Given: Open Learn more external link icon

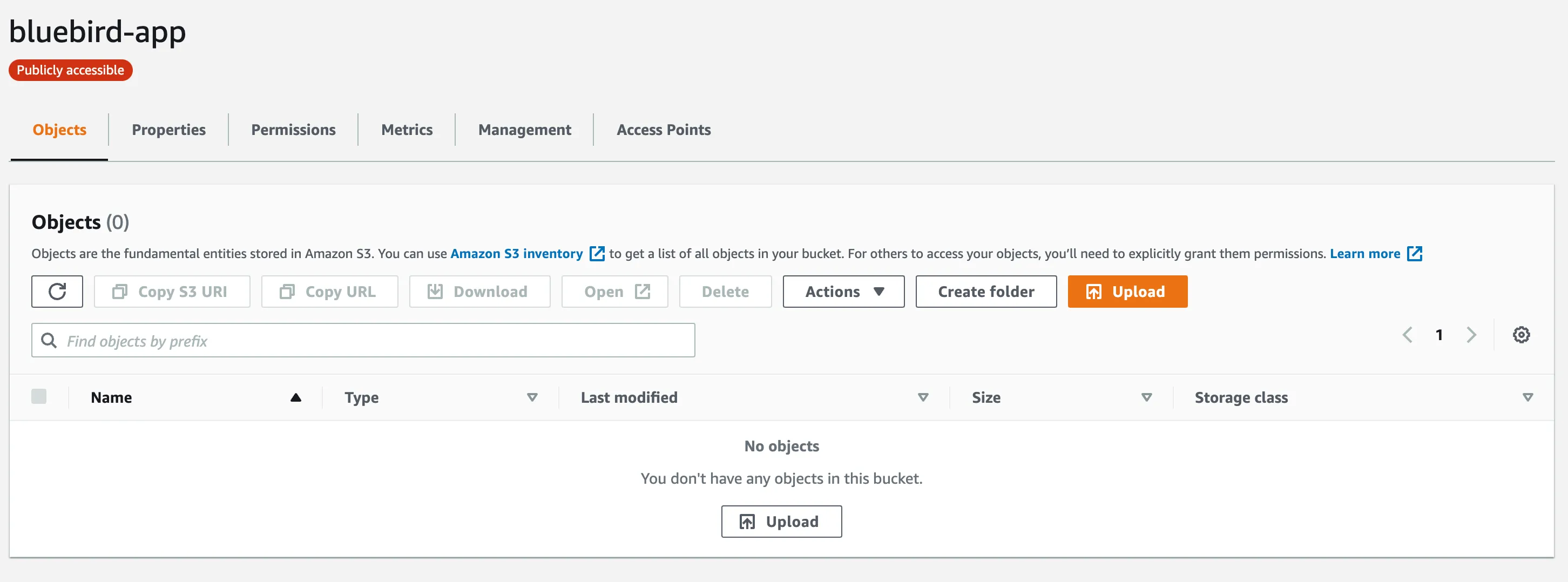Looking at the screenshot, I should [1415, 254].
